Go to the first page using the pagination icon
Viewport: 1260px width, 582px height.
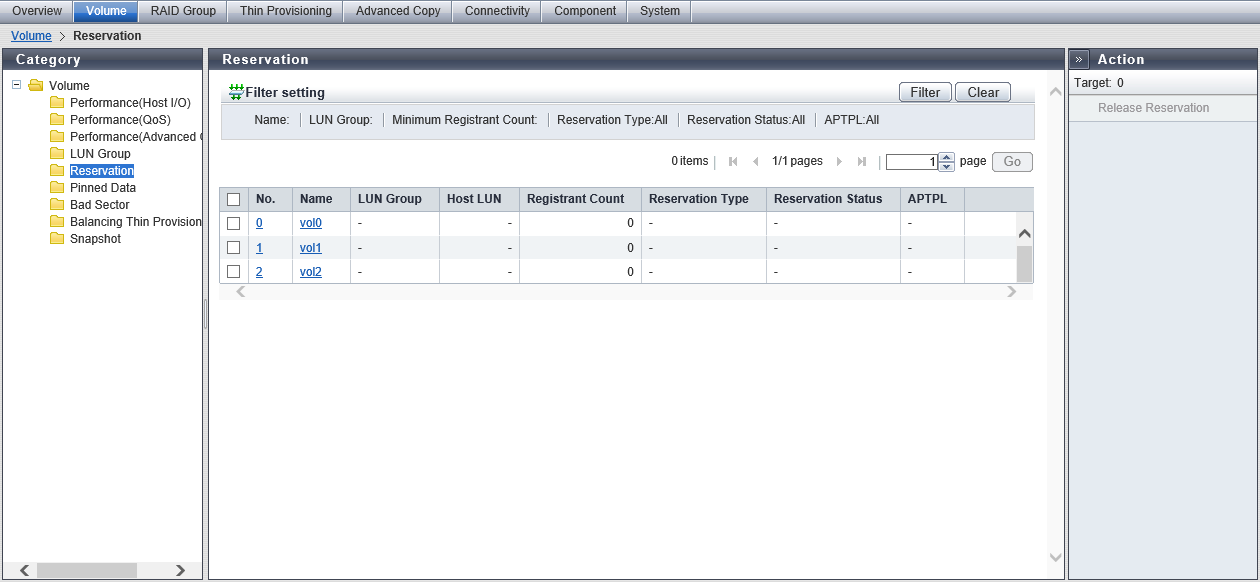click(733, 162)
